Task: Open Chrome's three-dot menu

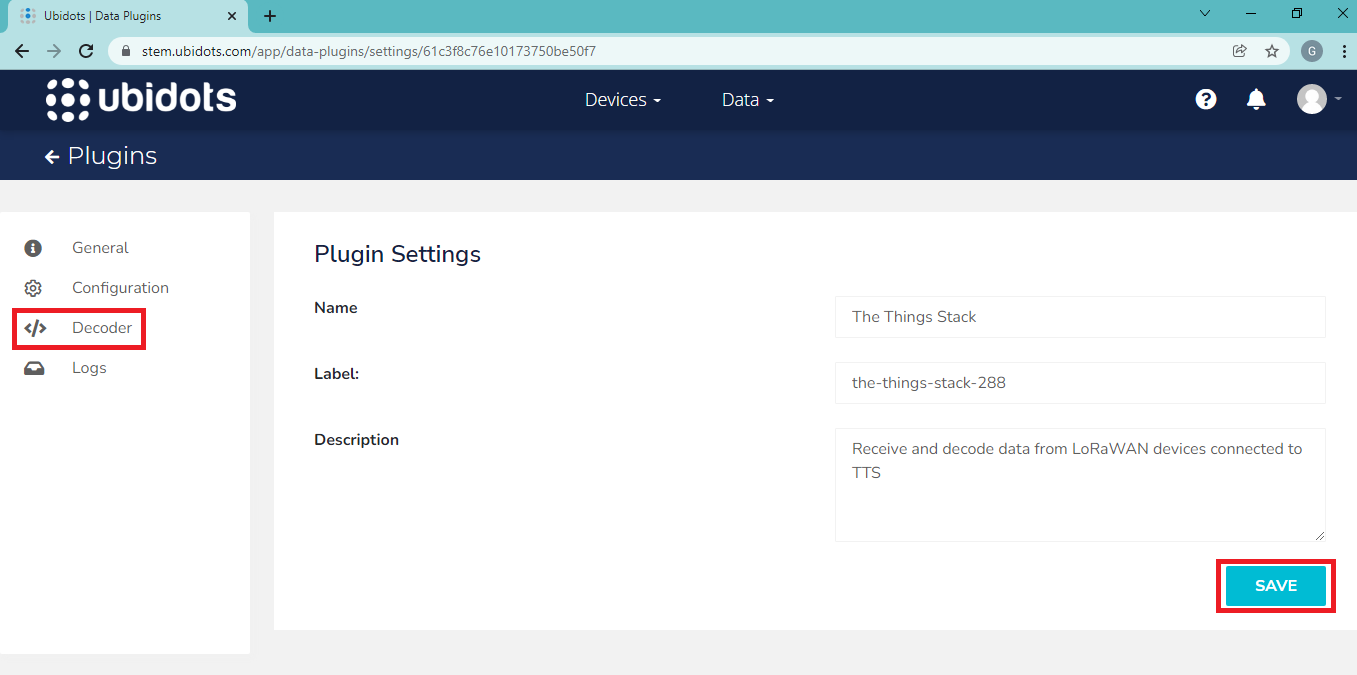Action: click(1343, 51)
